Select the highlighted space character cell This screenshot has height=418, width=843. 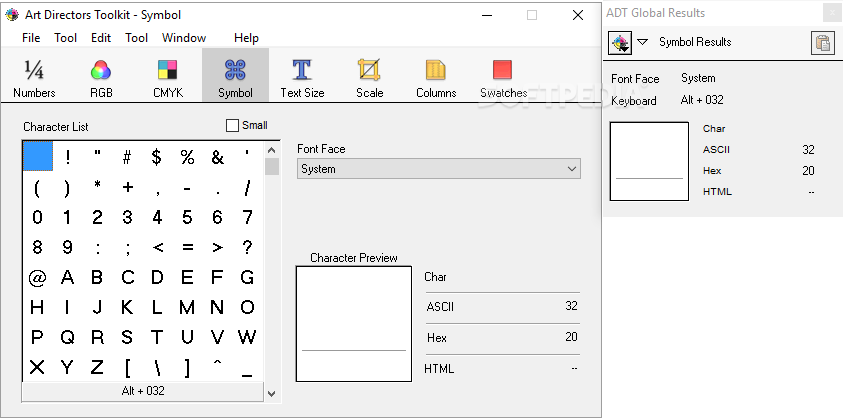(x=38, y=156)
